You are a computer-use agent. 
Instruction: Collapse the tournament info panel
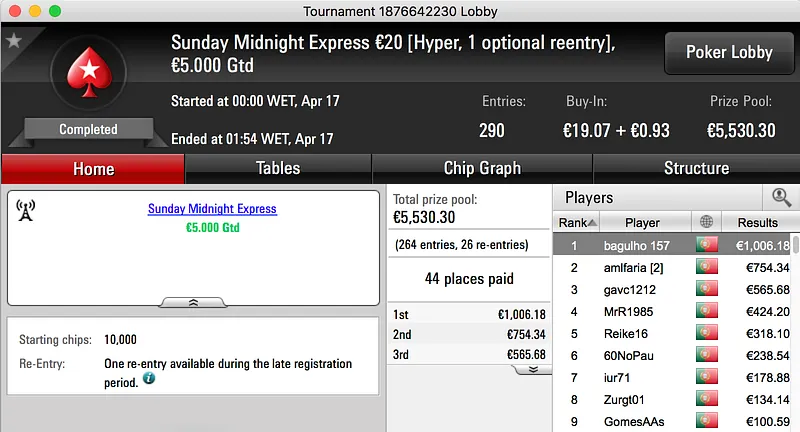[x=193, y=301]
